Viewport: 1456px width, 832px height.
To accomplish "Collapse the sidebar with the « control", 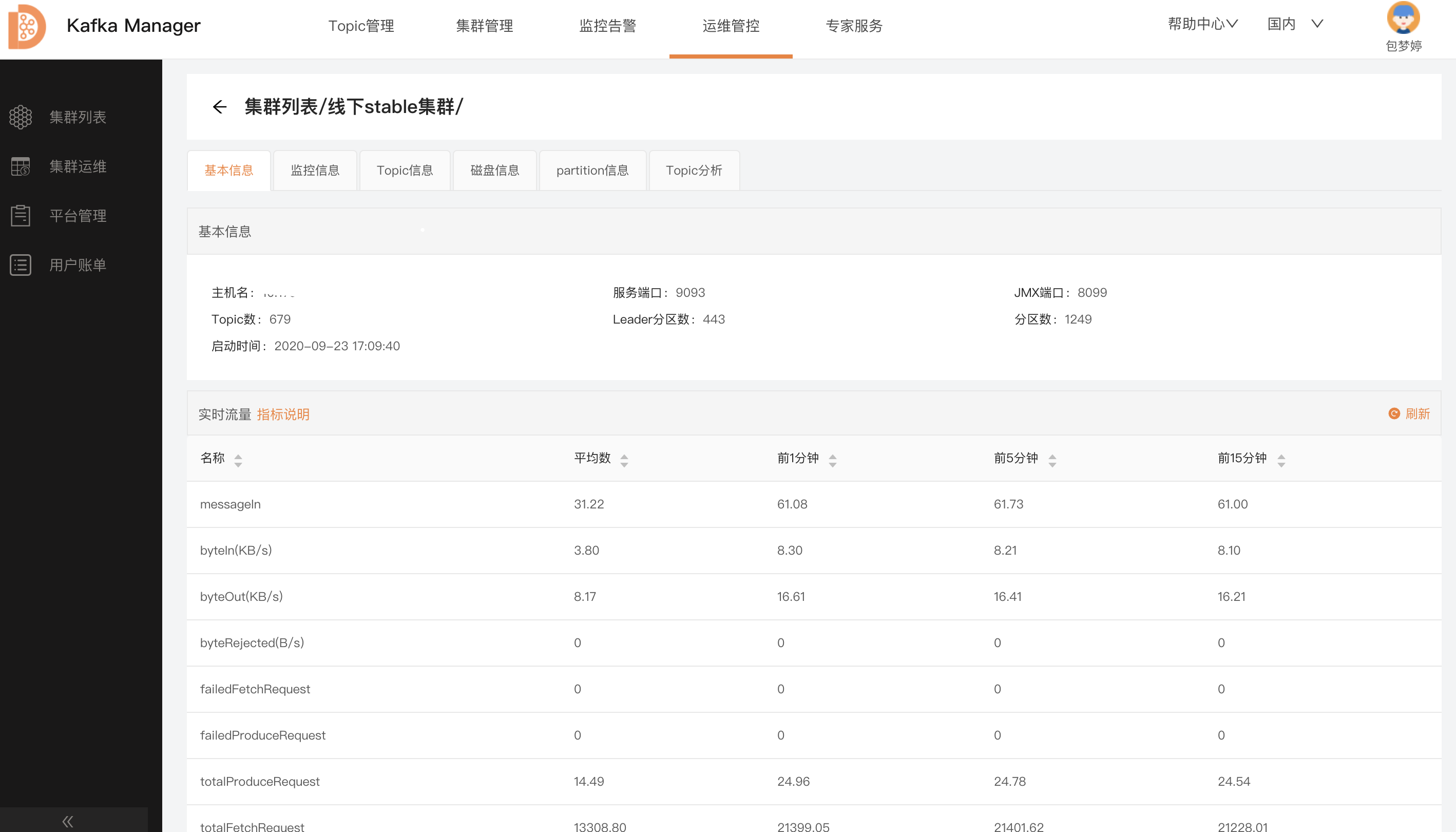I will click(67, 821).
